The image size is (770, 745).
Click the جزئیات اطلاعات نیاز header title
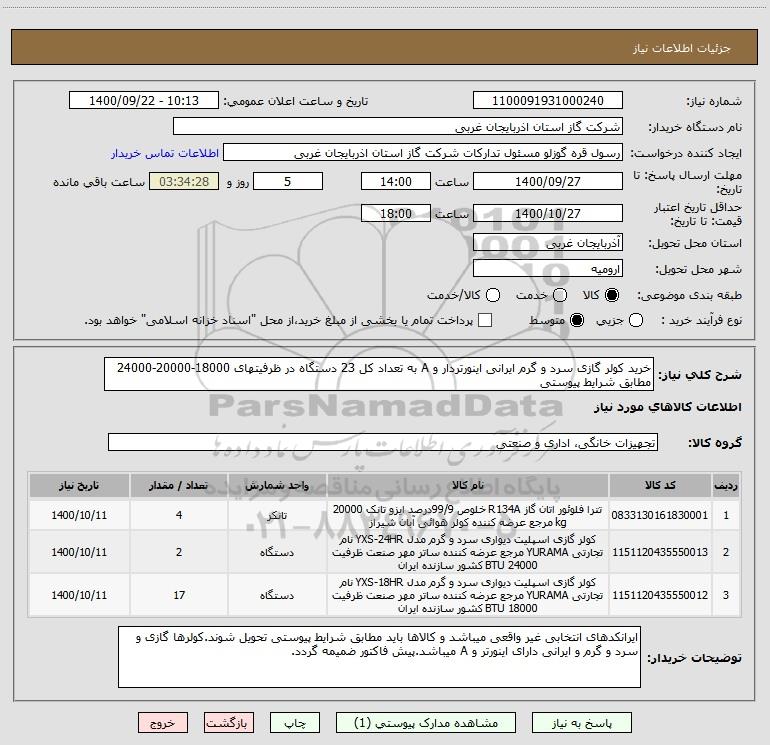tap(682, 48)
